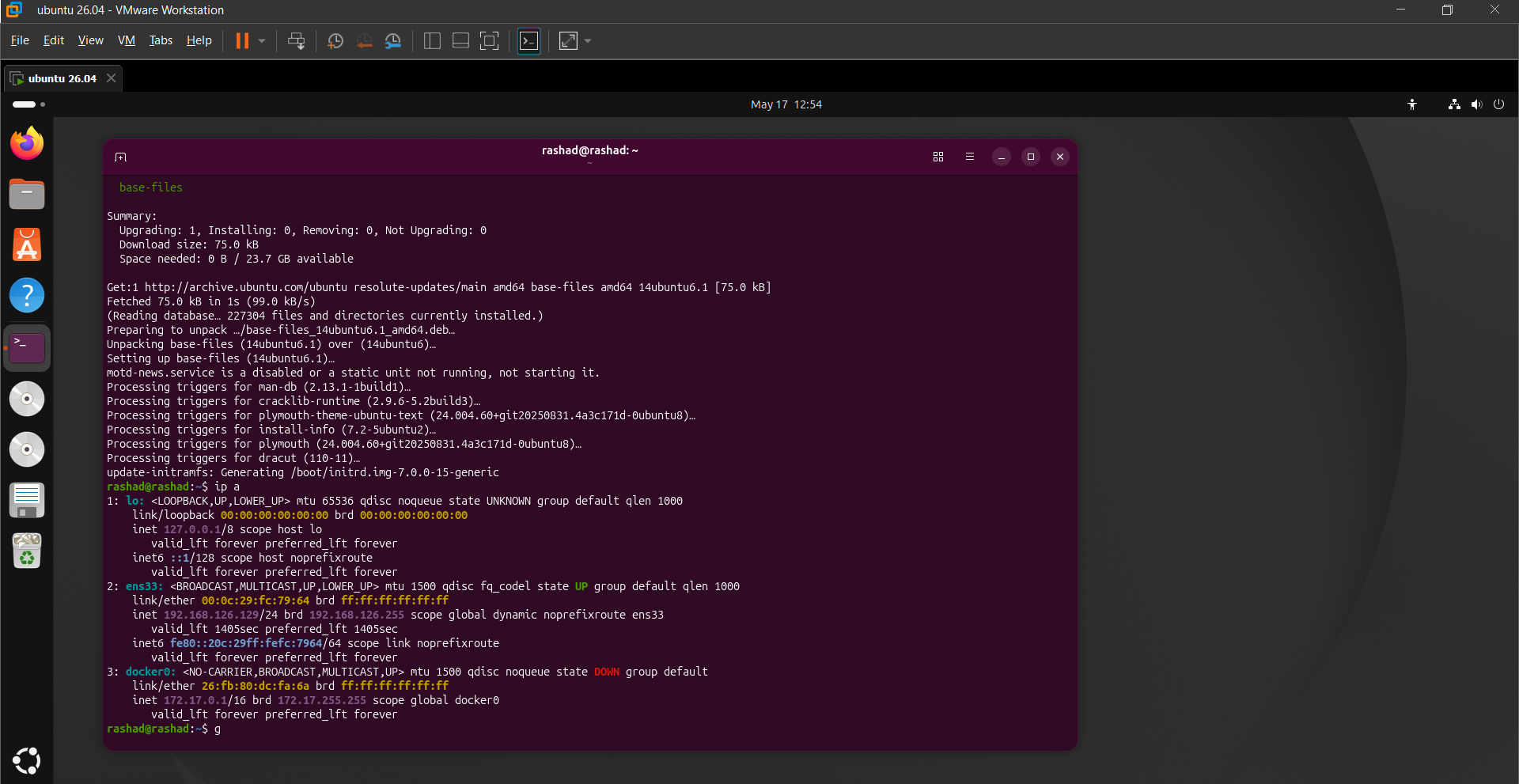Click the red DOWN state text
Image resolution: width=1519 pixels, height=784 pixels.
click(607, 672)
